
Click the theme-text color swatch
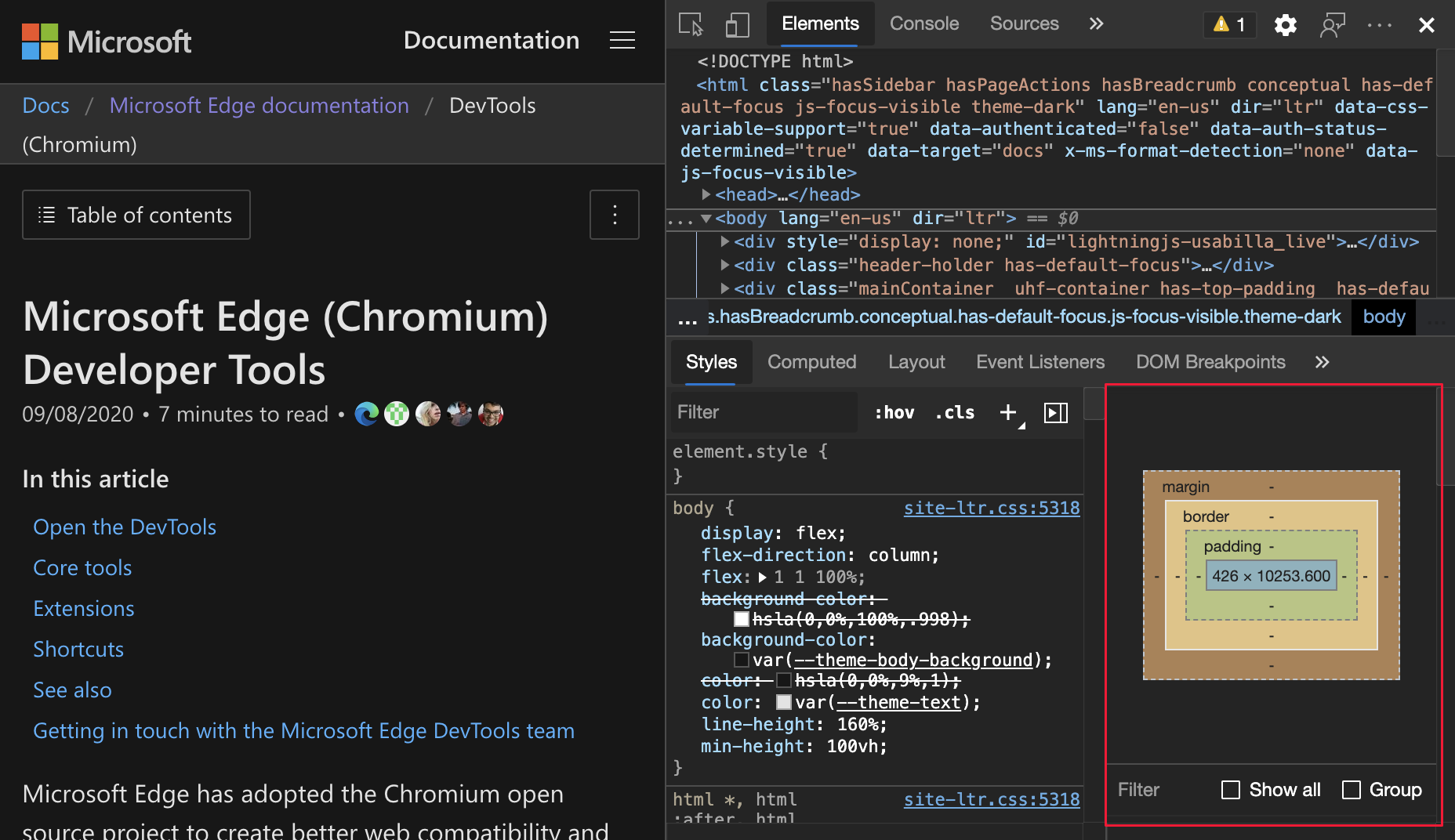click(x=783, y=702)
